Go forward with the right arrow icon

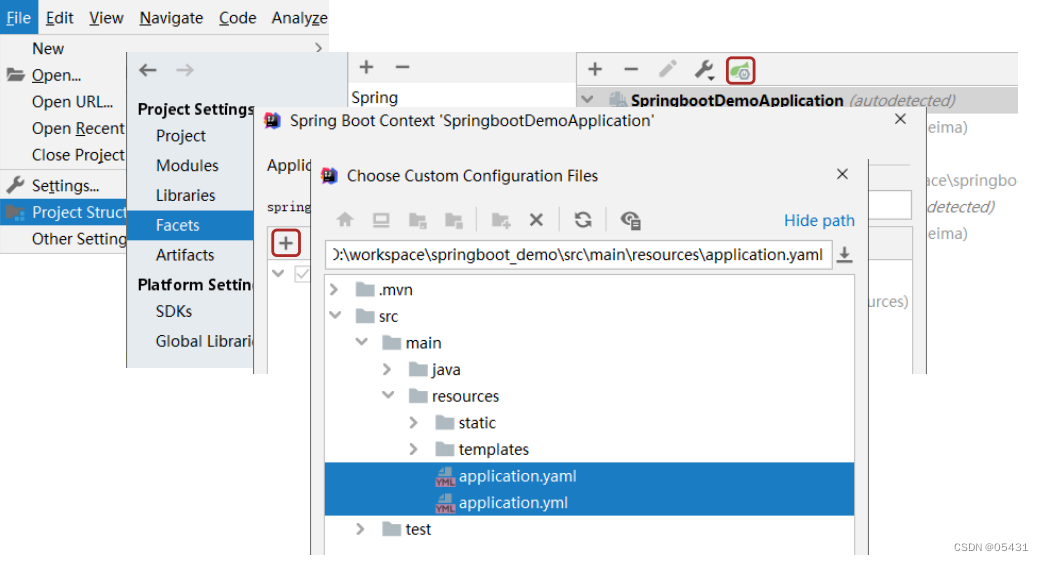(x=185, y=70)
